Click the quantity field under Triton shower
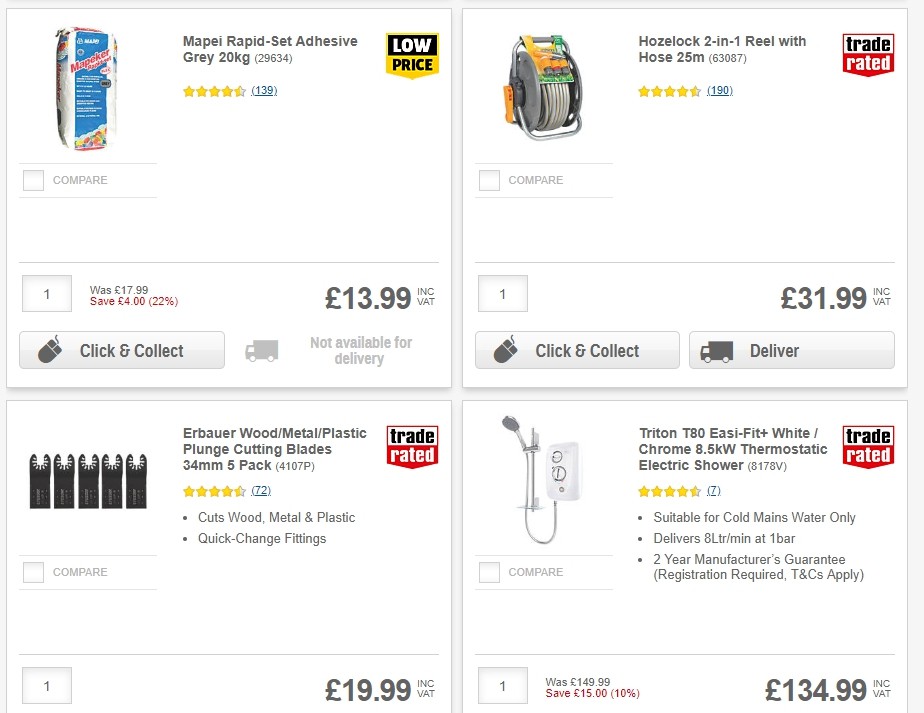 tap(502, 685)
